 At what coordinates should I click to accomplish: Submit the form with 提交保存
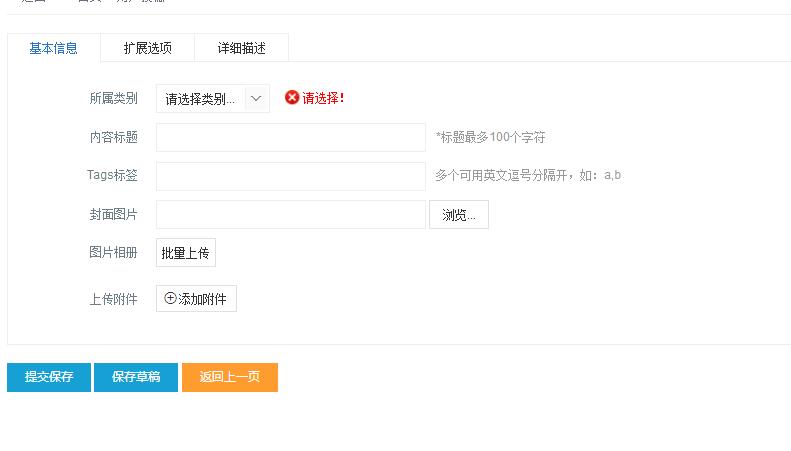[x=49, y=377]
